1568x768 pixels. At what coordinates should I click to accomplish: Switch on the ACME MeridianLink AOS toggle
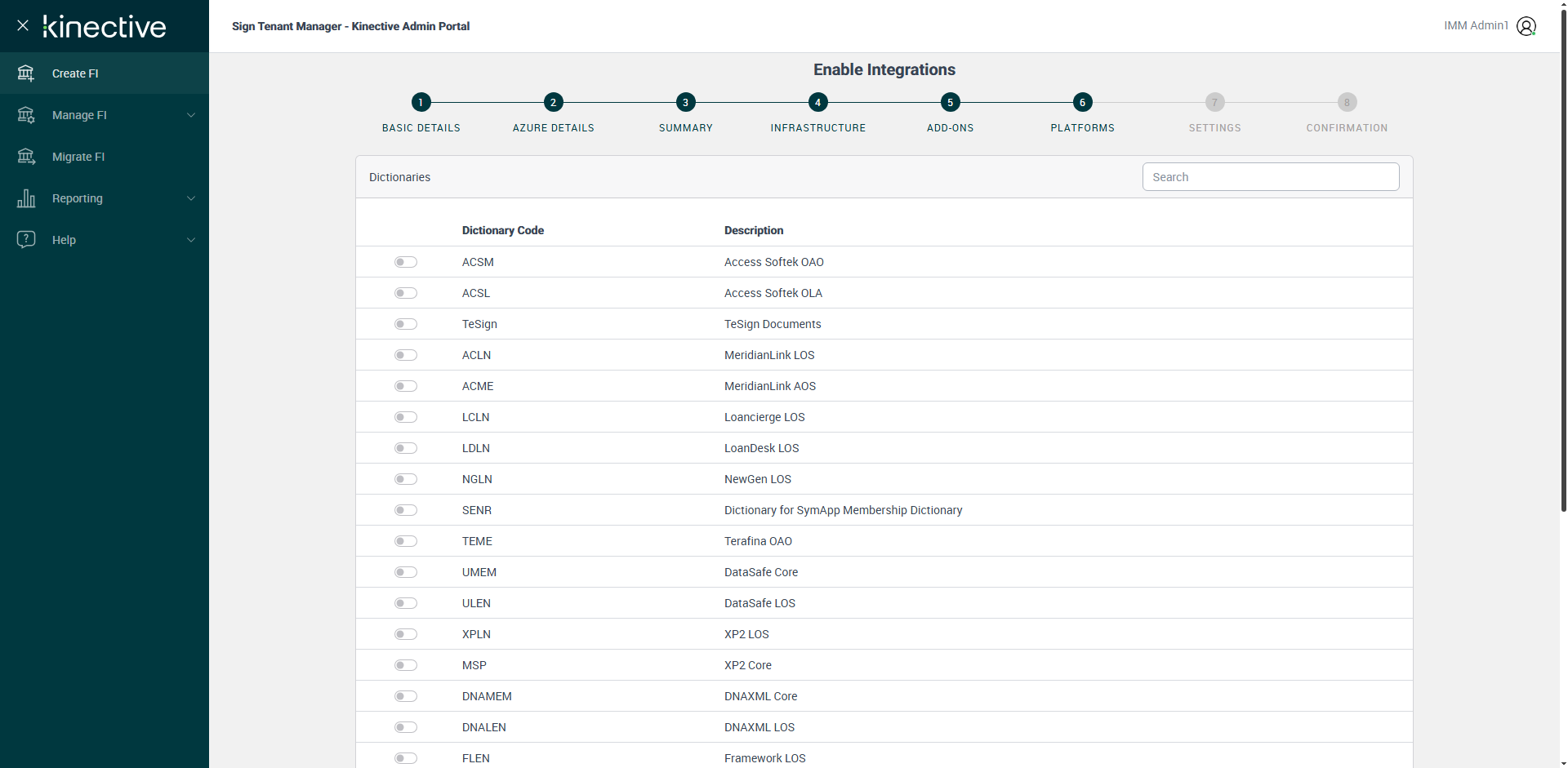pyautogui.click(x=406, y=386)
